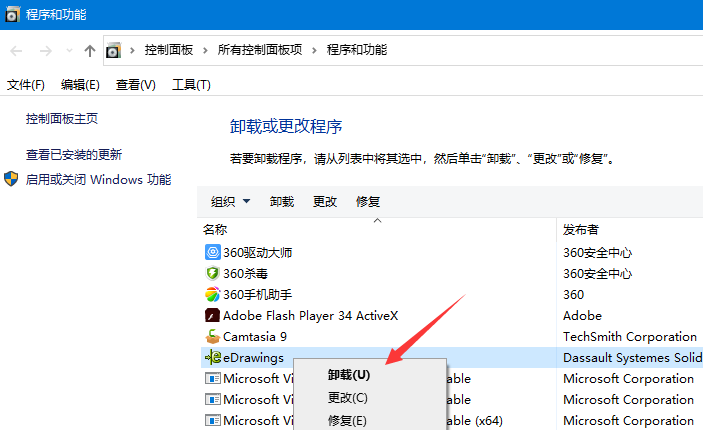Click the Forward navigation arrow
Screen dimensions: 703x430
click(x=45, y=51)
